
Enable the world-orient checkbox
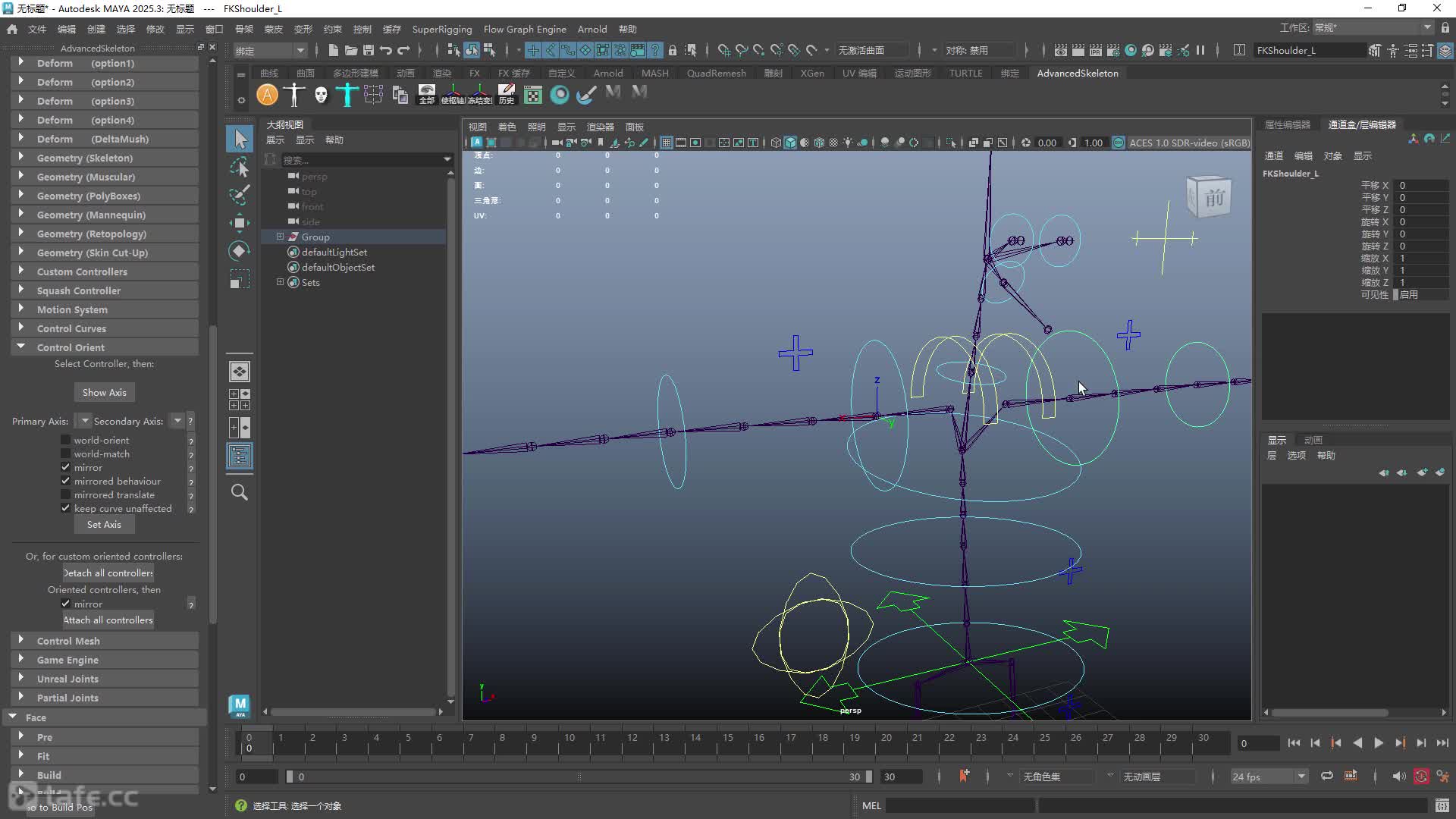pyautogui.click(x=66, y=440)
